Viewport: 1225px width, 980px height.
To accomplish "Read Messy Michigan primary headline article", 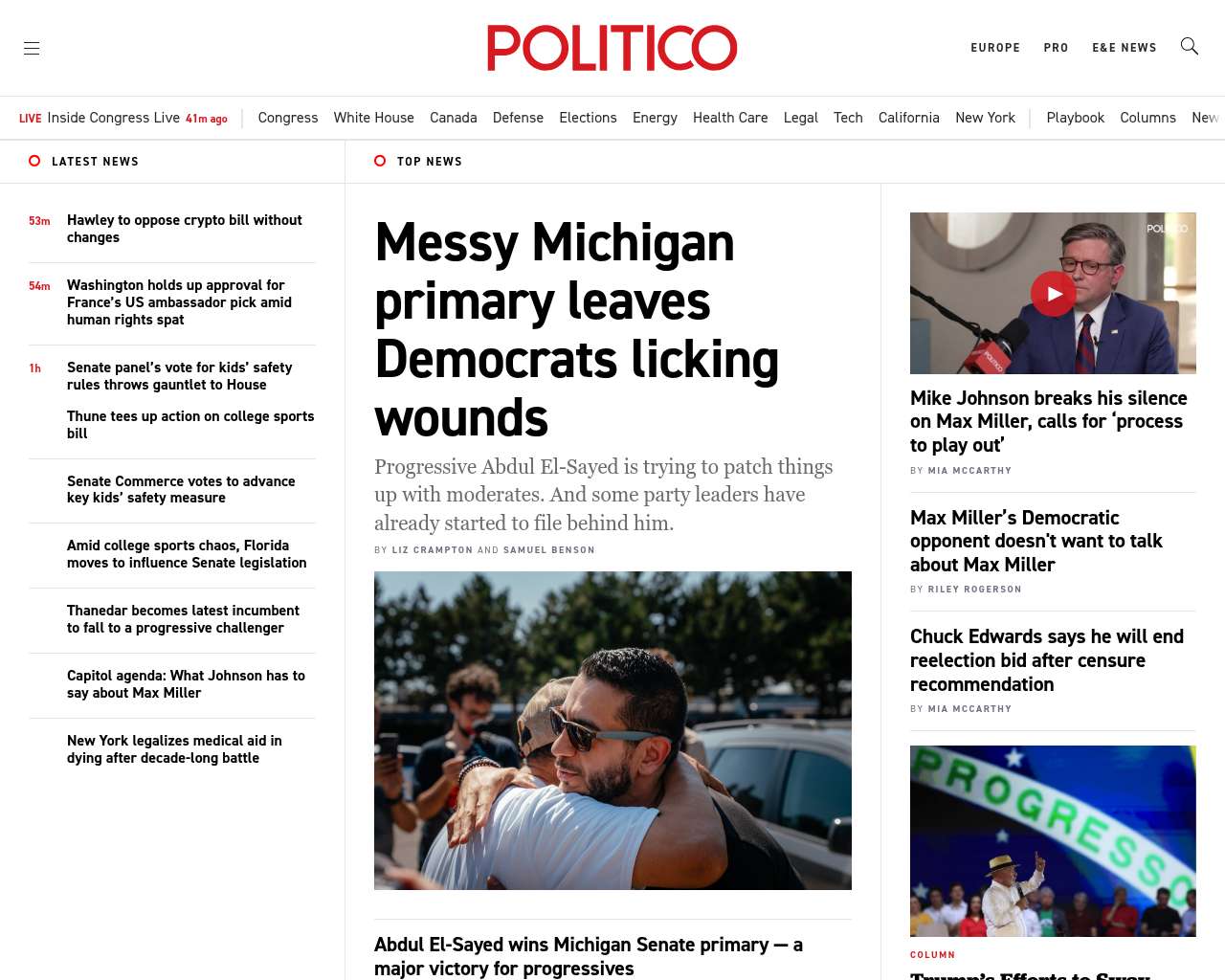I will coord(577,329).
